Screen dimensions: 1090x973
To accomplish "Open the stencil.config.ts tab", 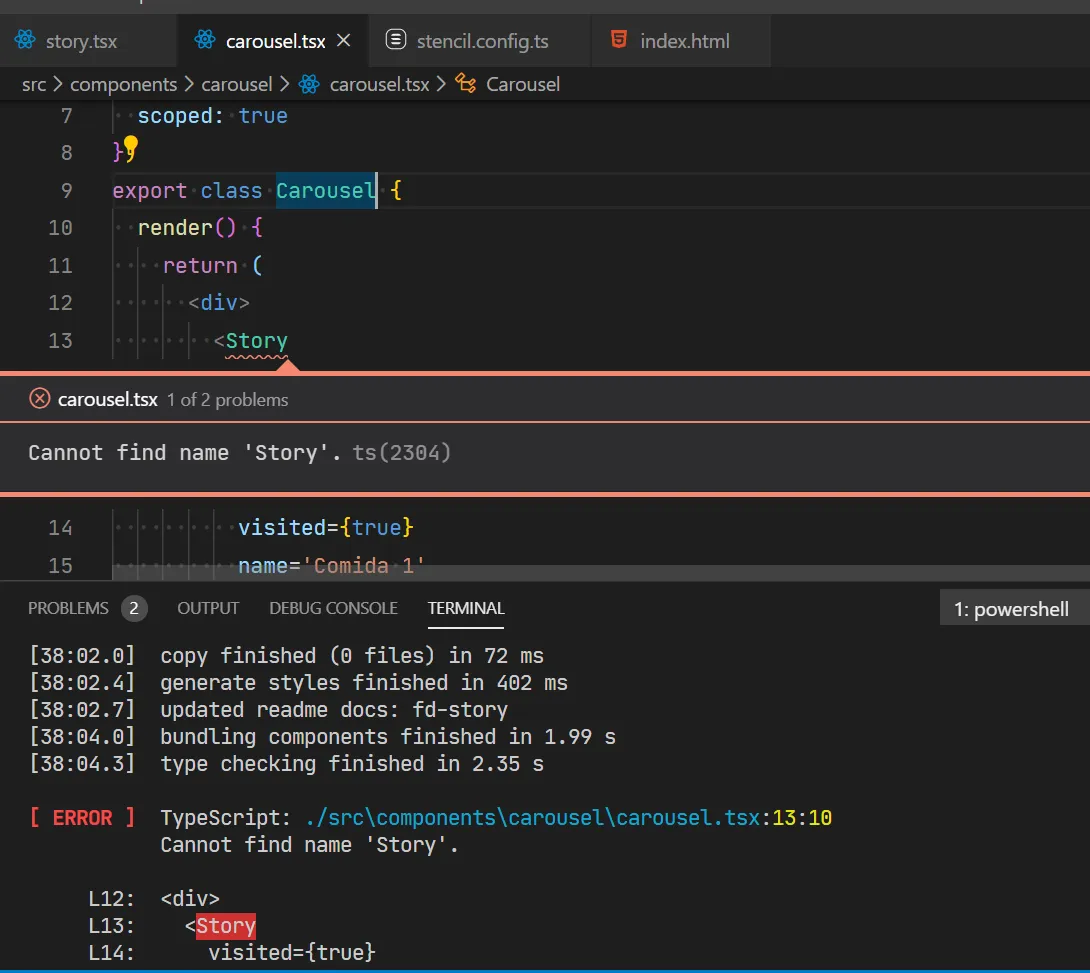I will click(x=482, y=41).
